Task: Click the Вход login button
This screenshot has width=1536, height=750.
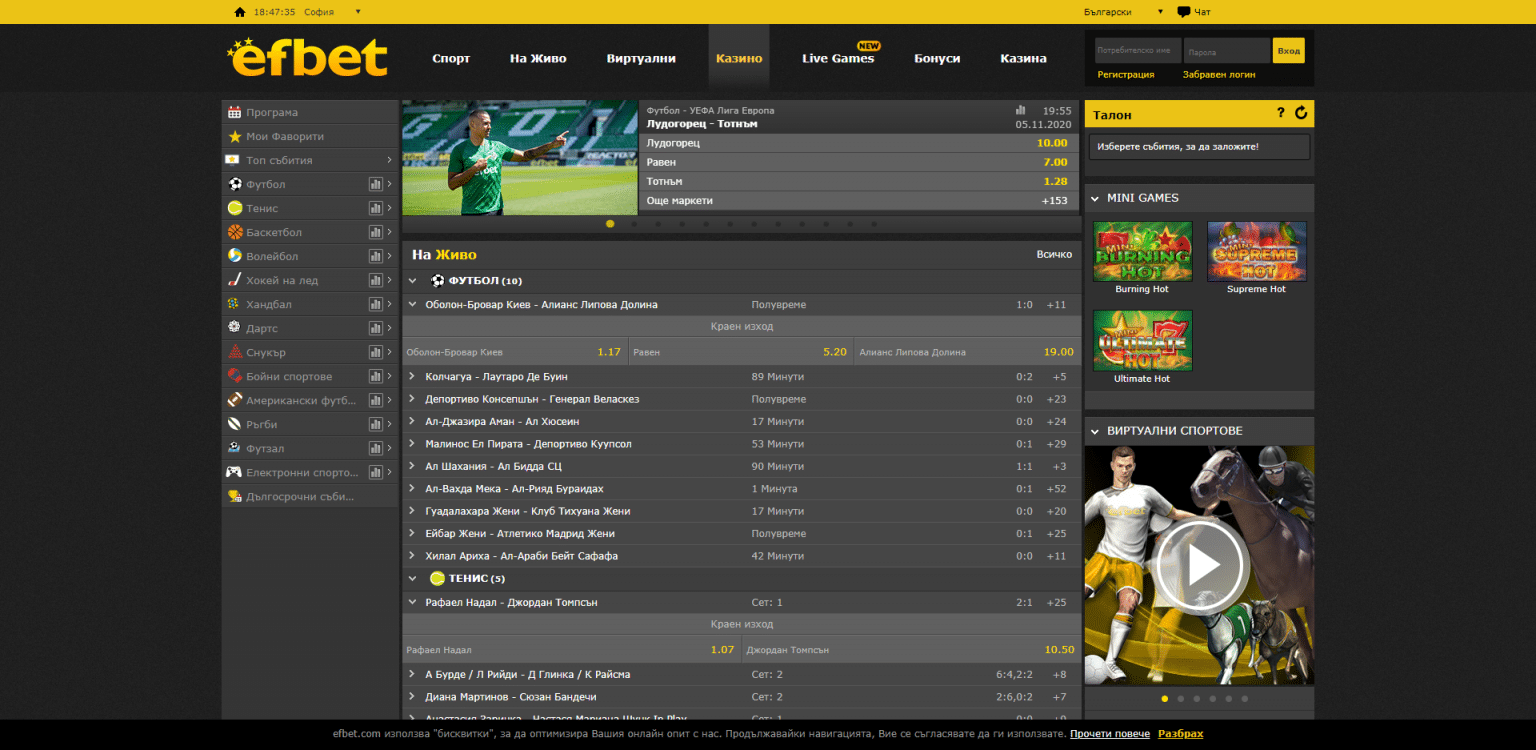Action: tap(1289, 50)
